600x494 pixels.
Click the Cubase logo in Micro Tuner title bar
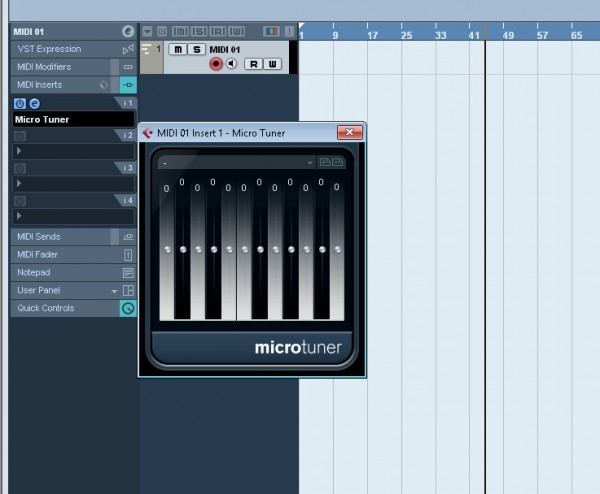[x=148, y=133]
